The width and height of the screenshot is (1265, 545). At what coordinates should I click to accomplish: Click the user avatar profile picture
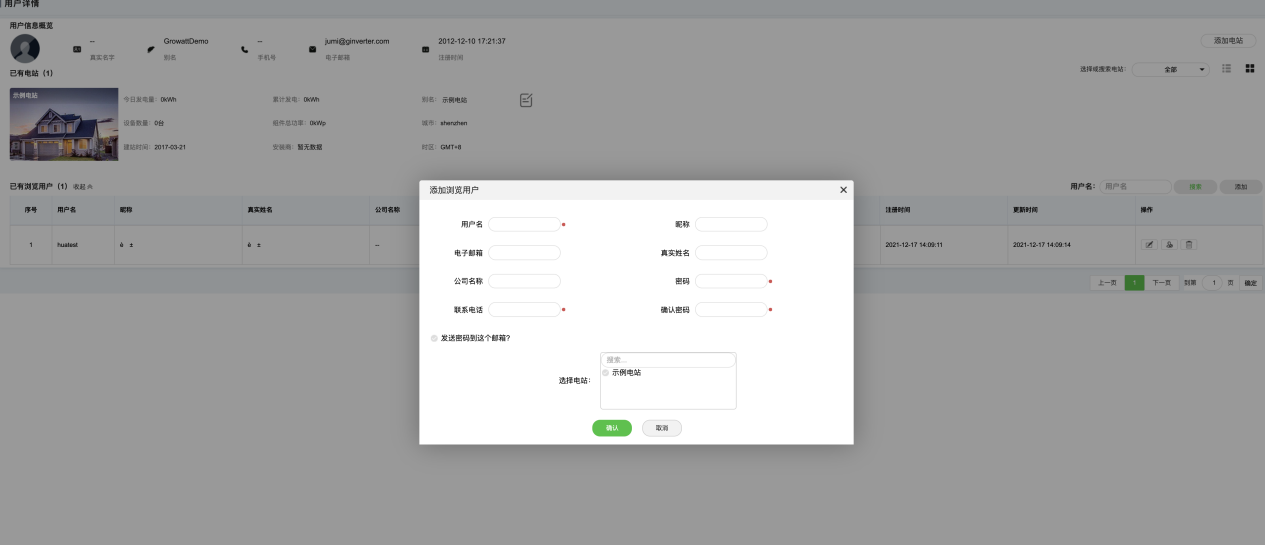point(25,48)
